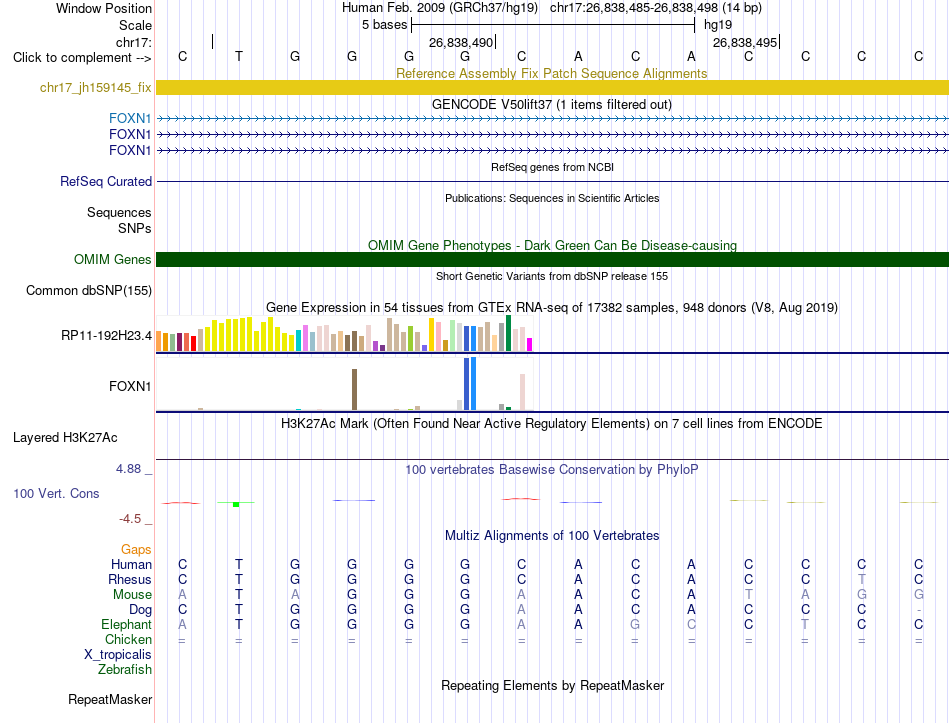Click the SNPs track label
This screenshot has height=723, width=950.
point(135,228)
